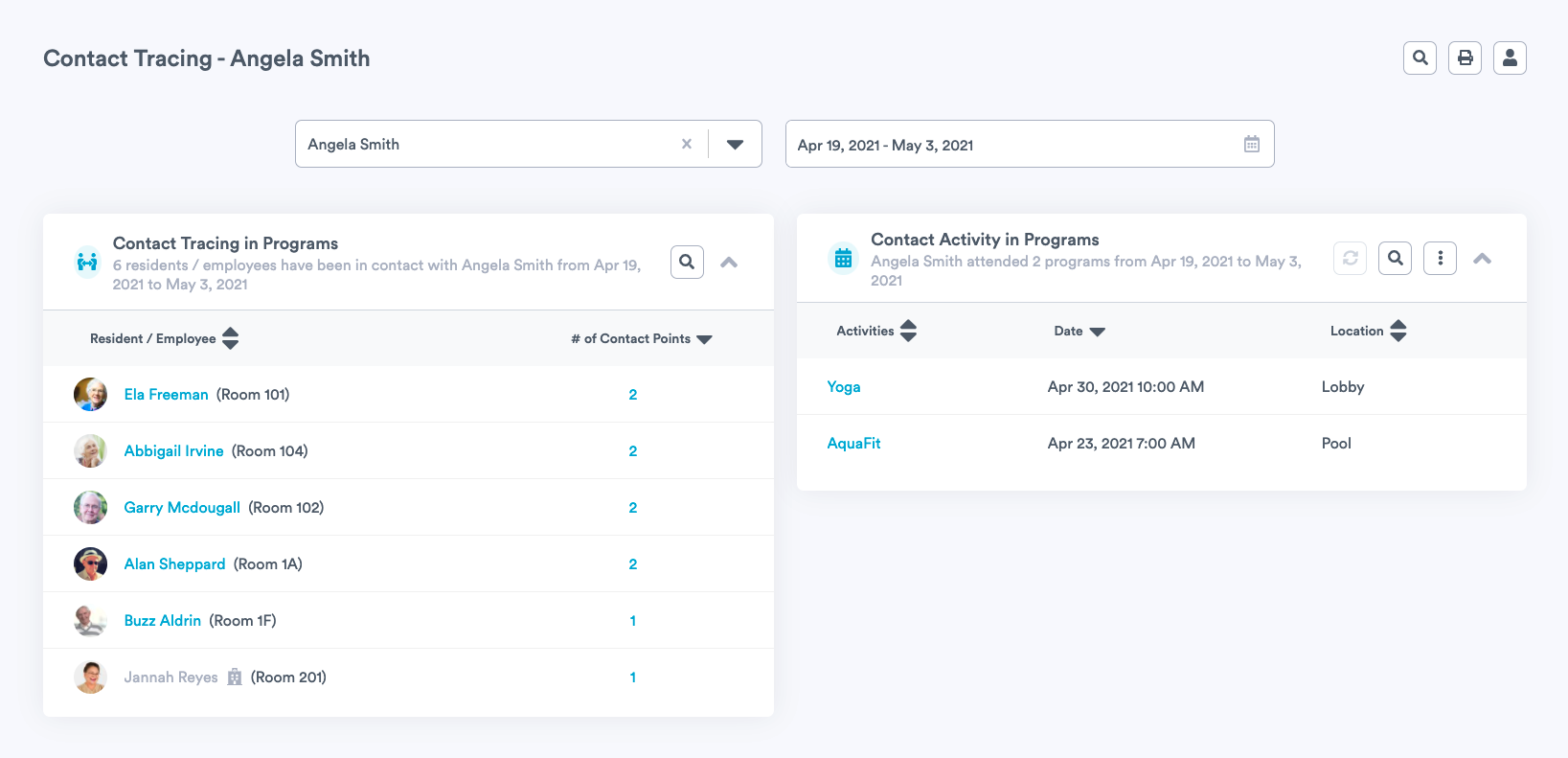
Task: Sort the activity list by Date
Action: tap(1097, 332)
